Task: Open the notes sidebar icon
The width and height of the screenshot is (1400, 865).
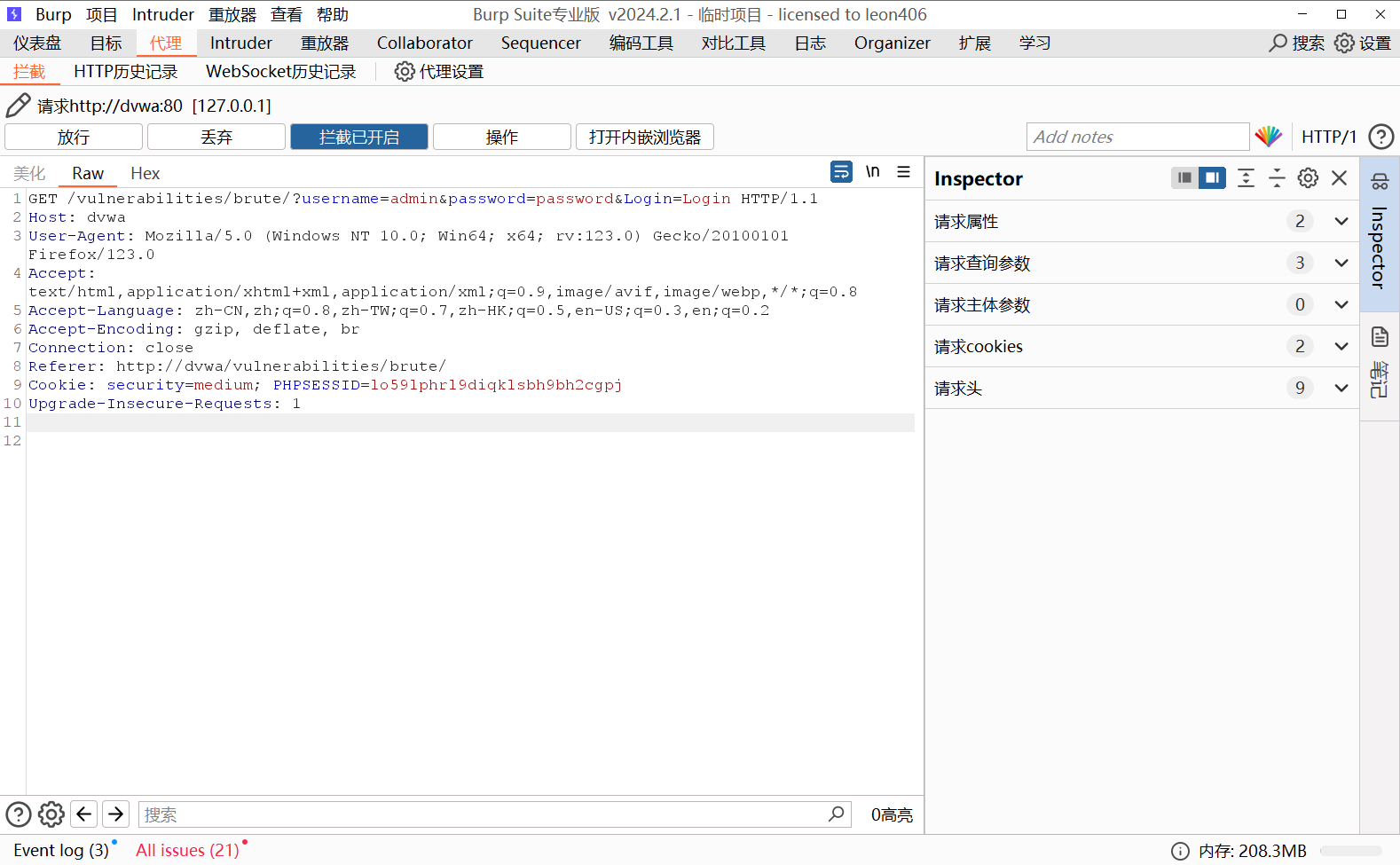Action: 1380,337
